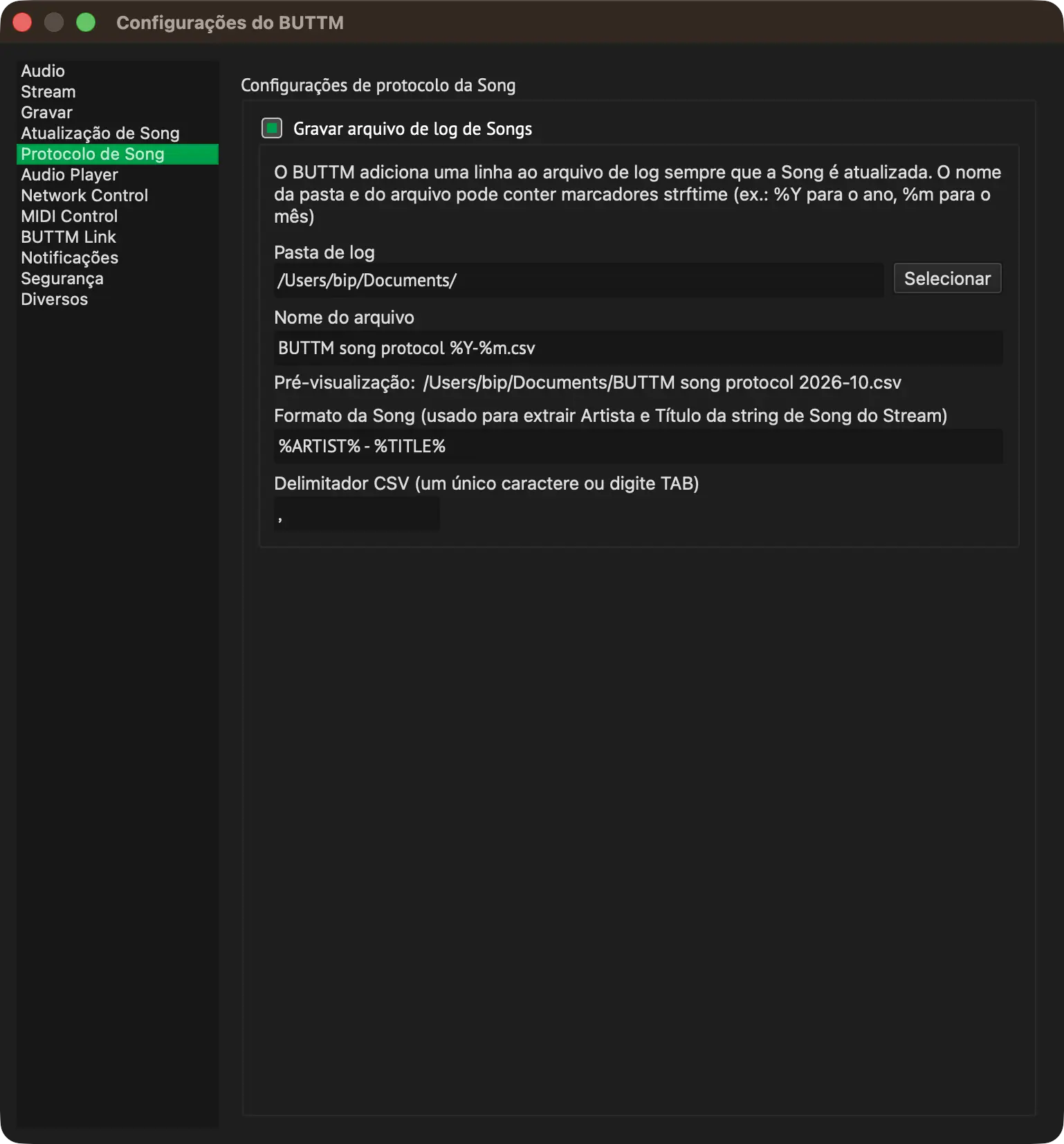The image size is (1064, 1144).
Task: Select BUTTM Link in sidebar
Action: click(x=118, y=237)
